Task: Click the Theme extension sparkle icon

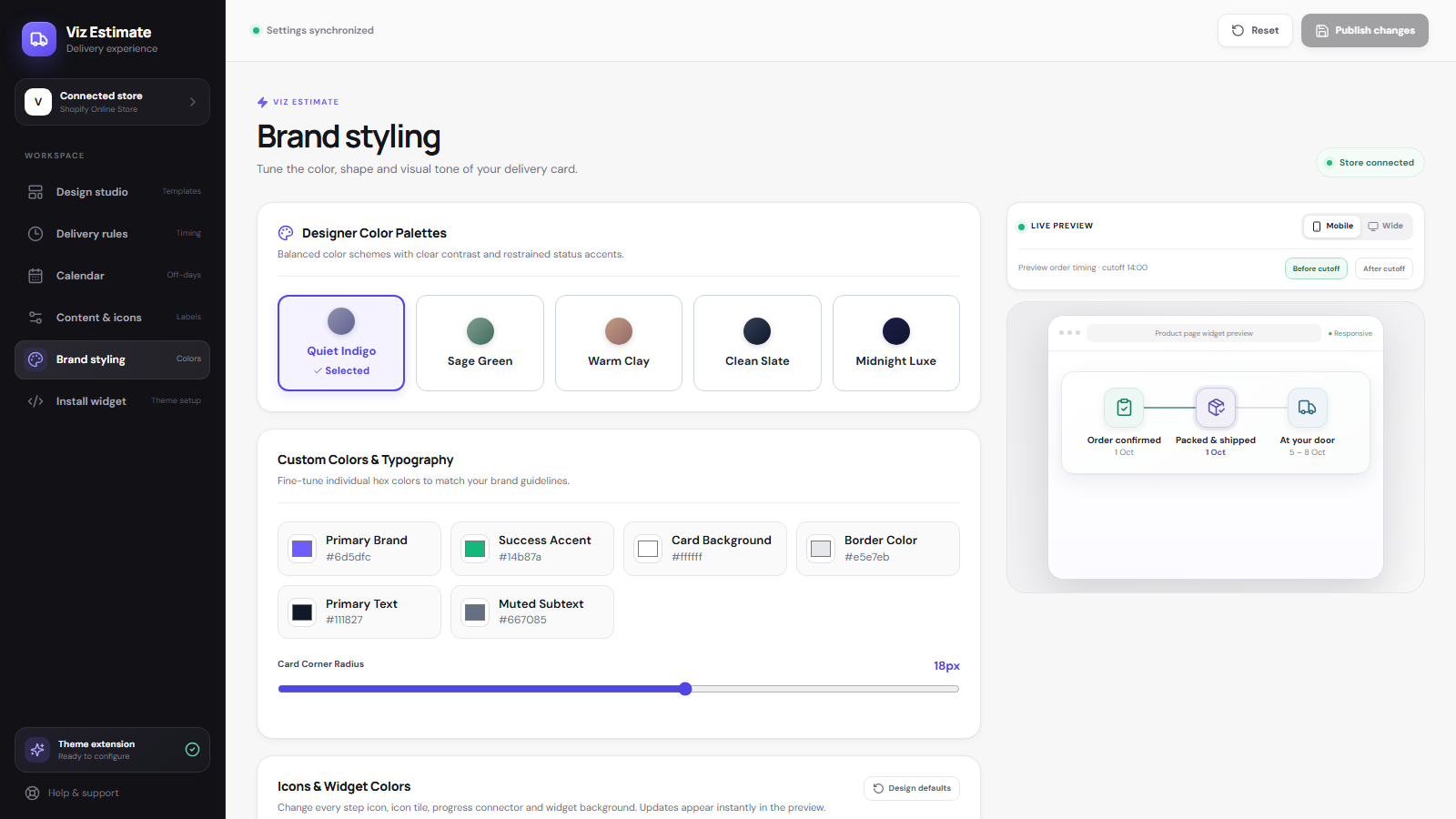Action: tap(37, 750)
